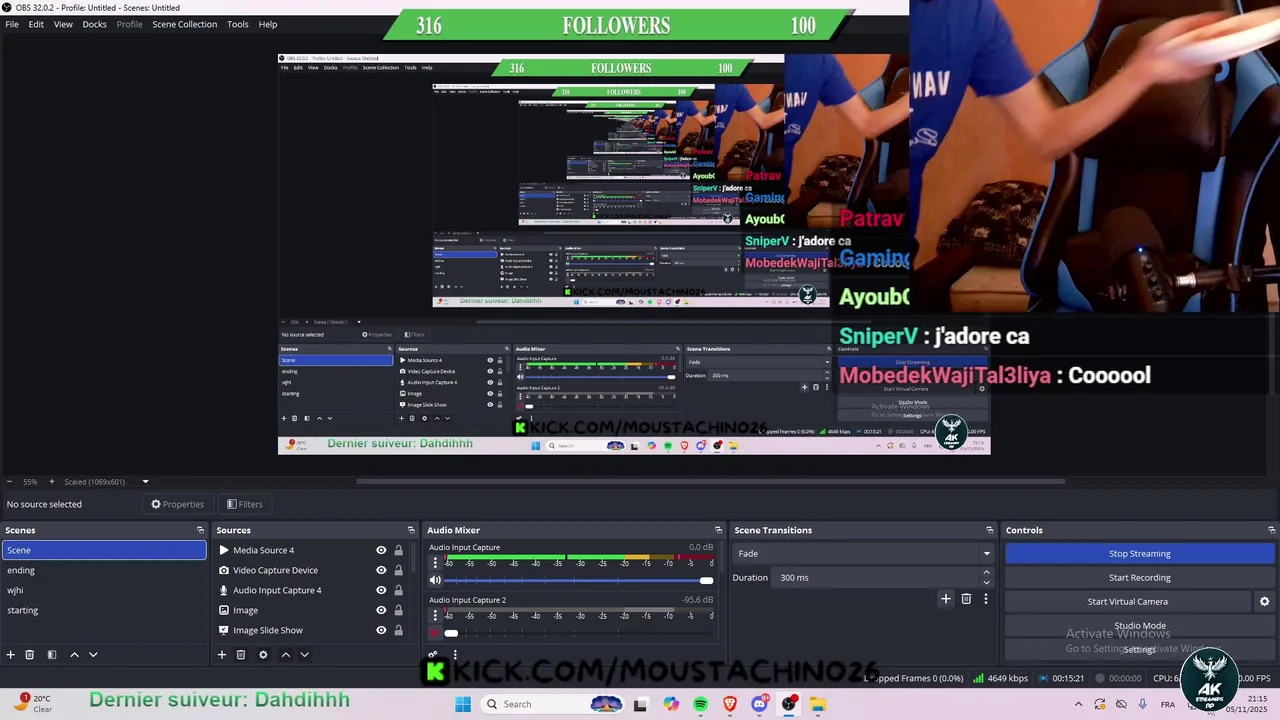Pop out the Scenes dock
Screen dimensions: 1280x720
pyautogui.click(x=200, y=530)
